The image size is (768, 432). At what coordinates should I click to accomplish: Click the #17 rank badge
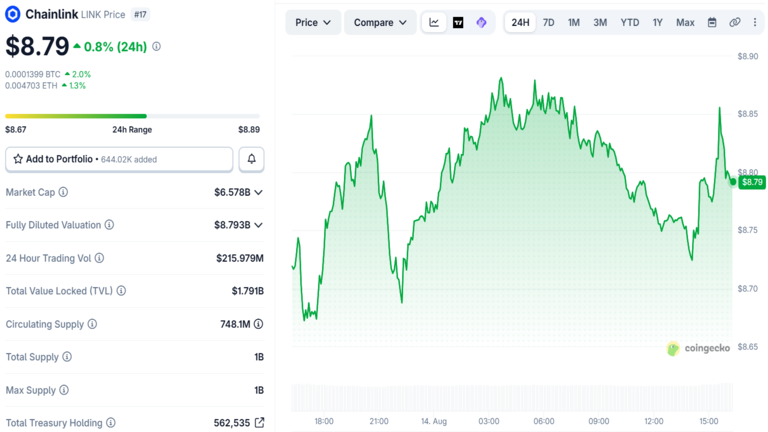point(141,15)
